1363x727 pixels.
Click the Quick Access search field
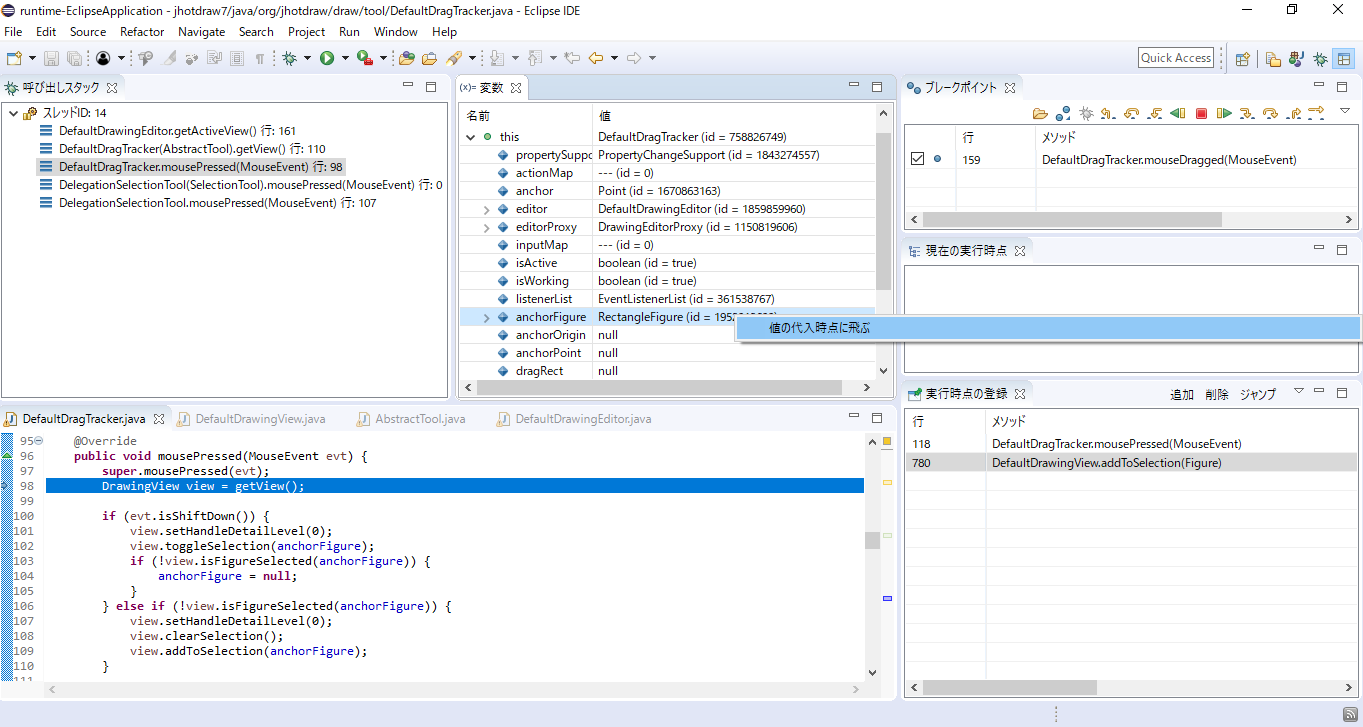[1176, 58]
